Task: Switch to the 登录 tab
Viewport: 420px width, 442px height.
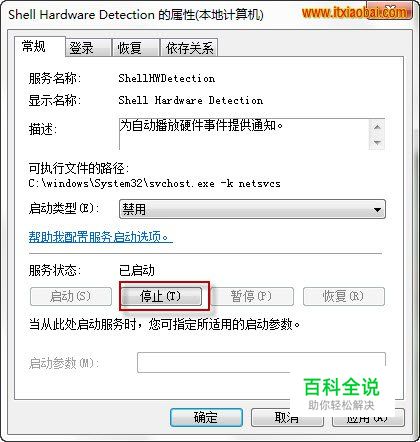Action: [88, 48]
